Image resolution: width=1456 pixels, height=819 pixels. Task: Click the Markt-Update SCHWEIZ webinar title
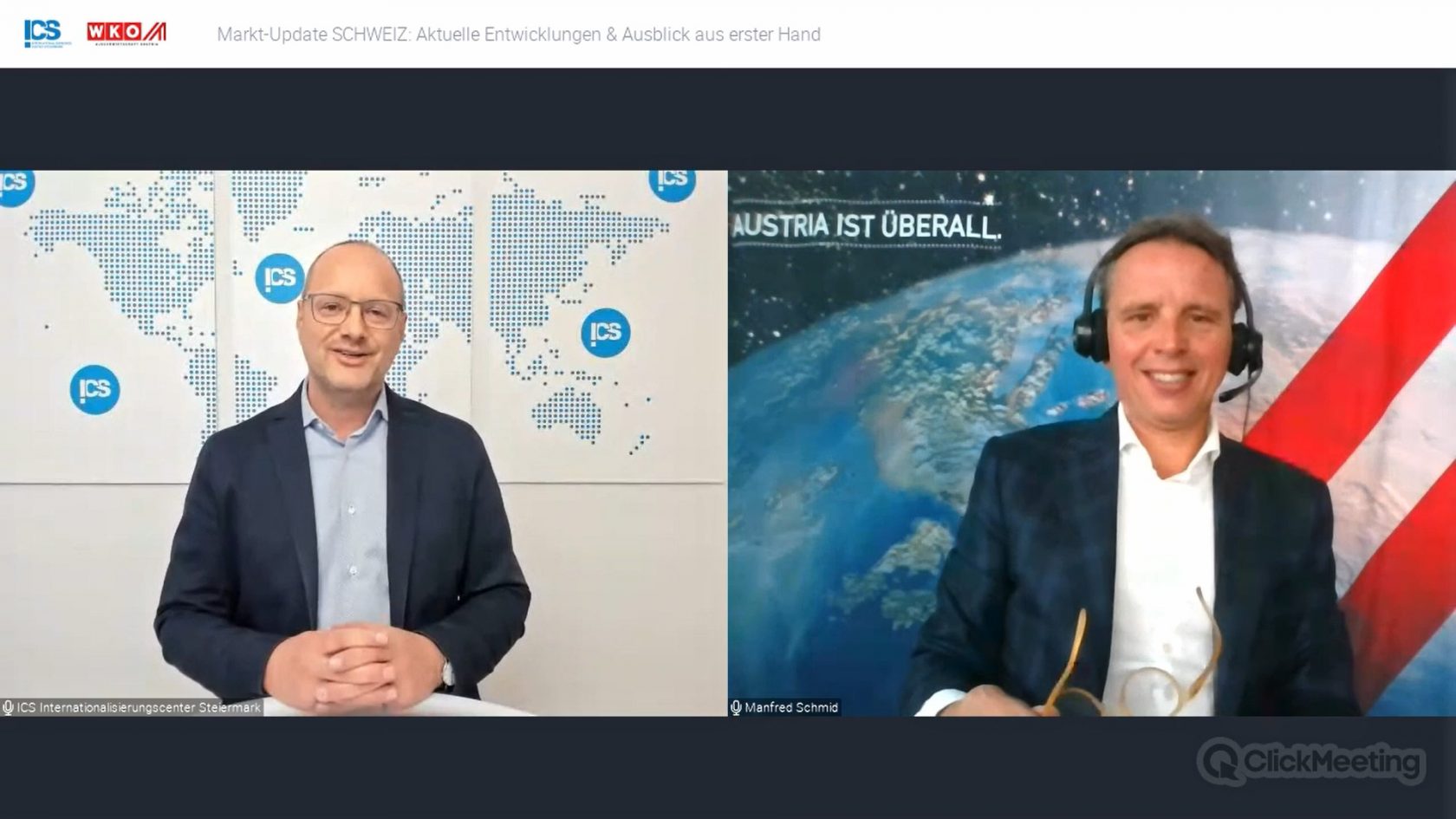coord(518,34)
